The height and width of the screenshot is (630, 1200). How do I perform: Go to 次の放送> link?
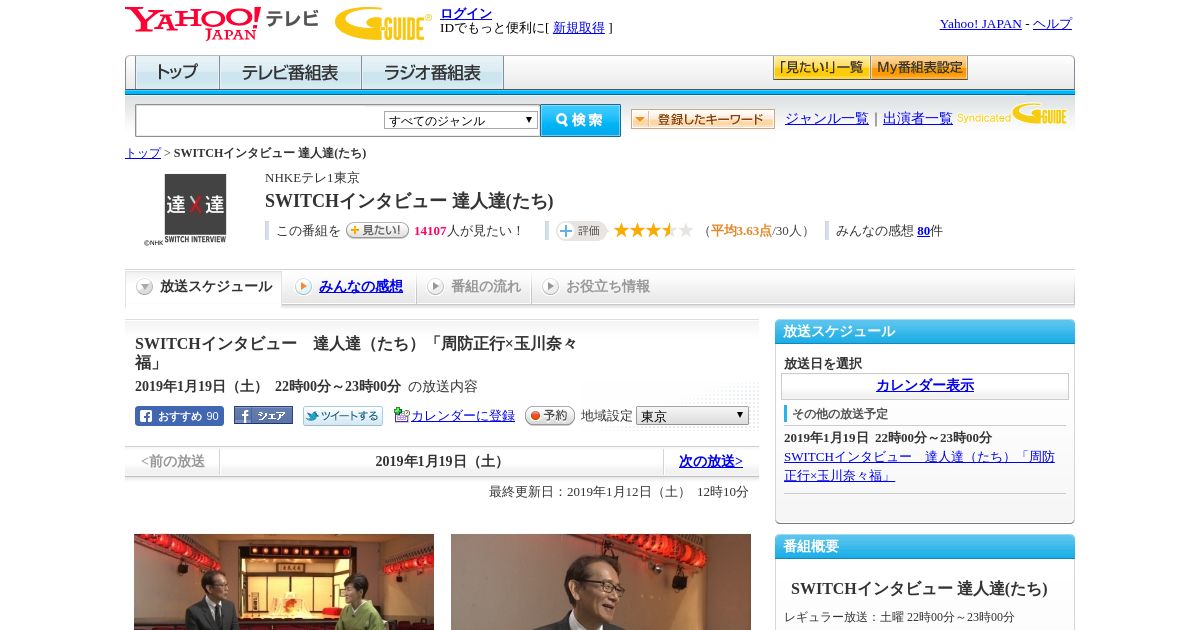pyautogui.click(x=711, y=461)
